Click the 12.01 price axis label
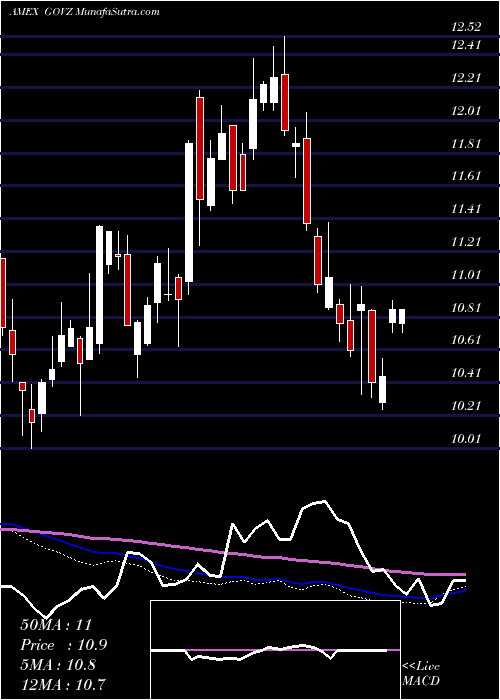The image size is (500, 700). (466, 110)
